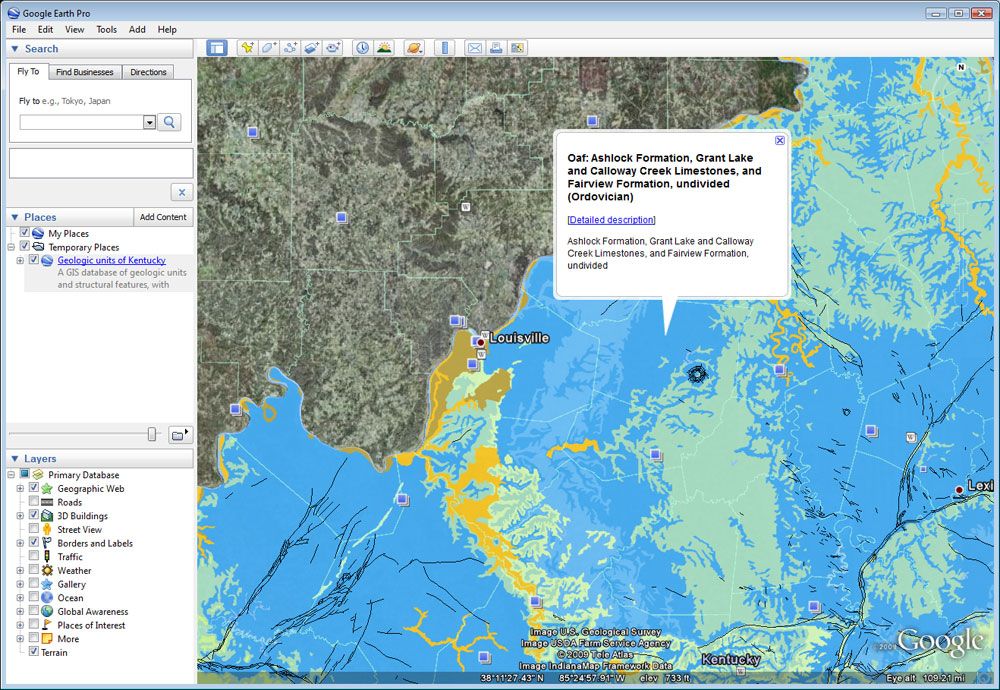The image size is (1000, 690).
Task: Switch to Find Businesses tab
Action: 84,72
